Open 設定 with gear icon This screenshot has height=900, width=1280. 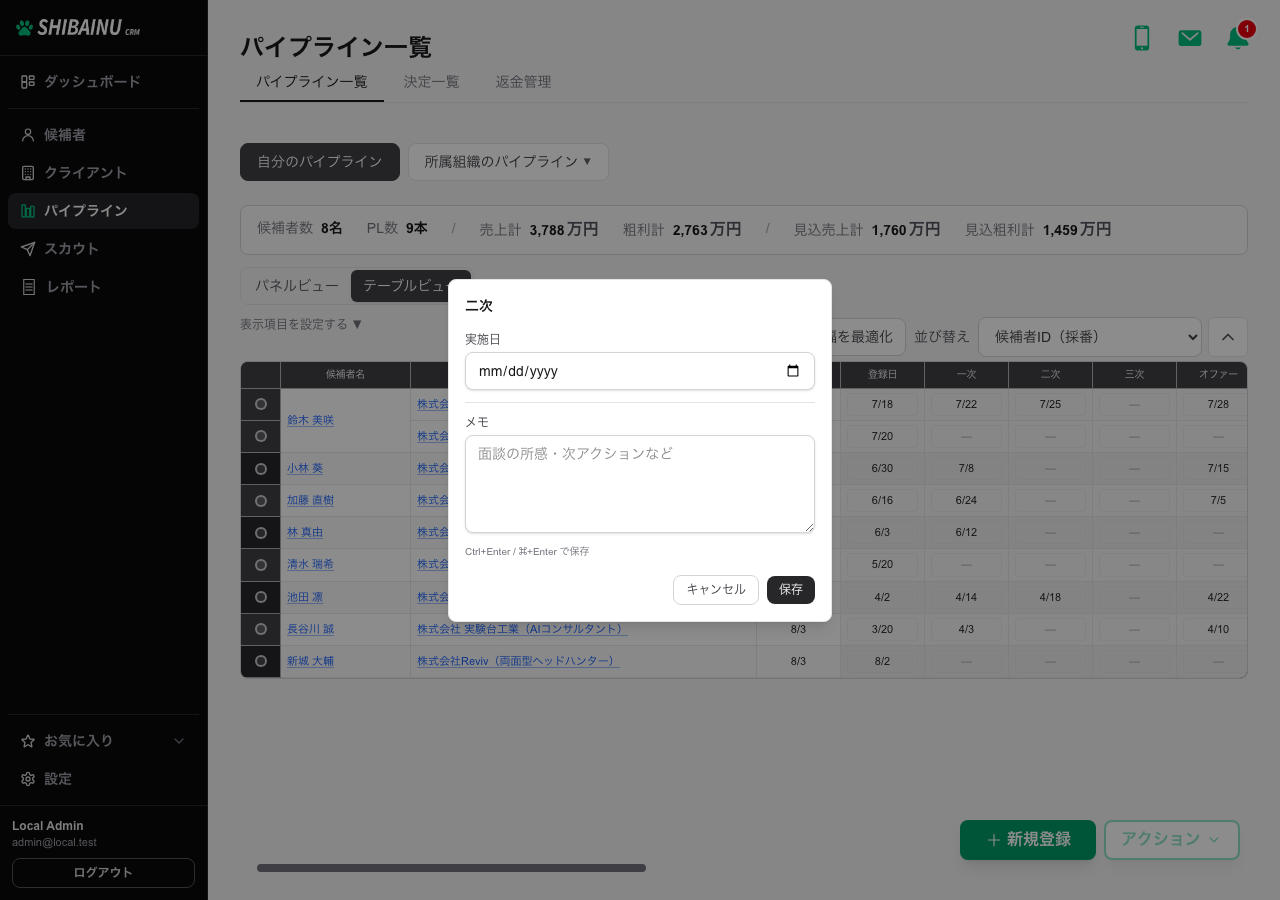(x=103, y=779)
